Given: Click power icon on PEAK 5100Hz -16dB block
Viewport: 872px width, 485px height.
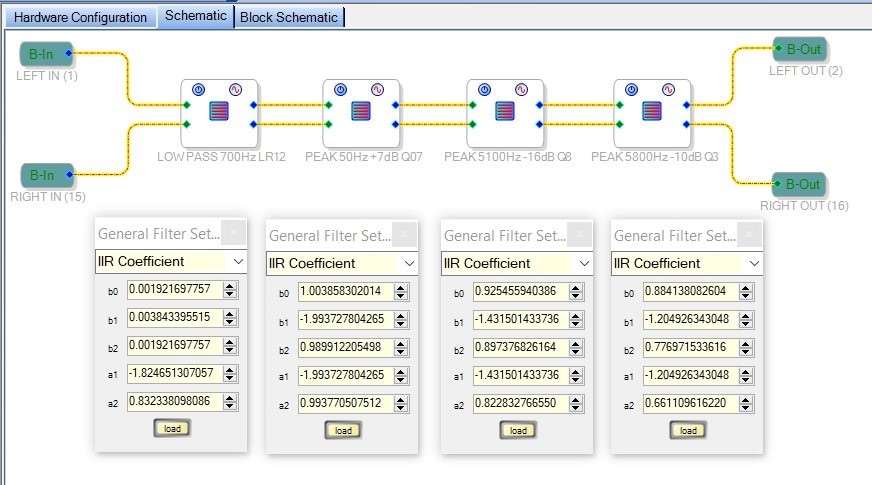Looking at the screenshot, I should coord(485,90).
